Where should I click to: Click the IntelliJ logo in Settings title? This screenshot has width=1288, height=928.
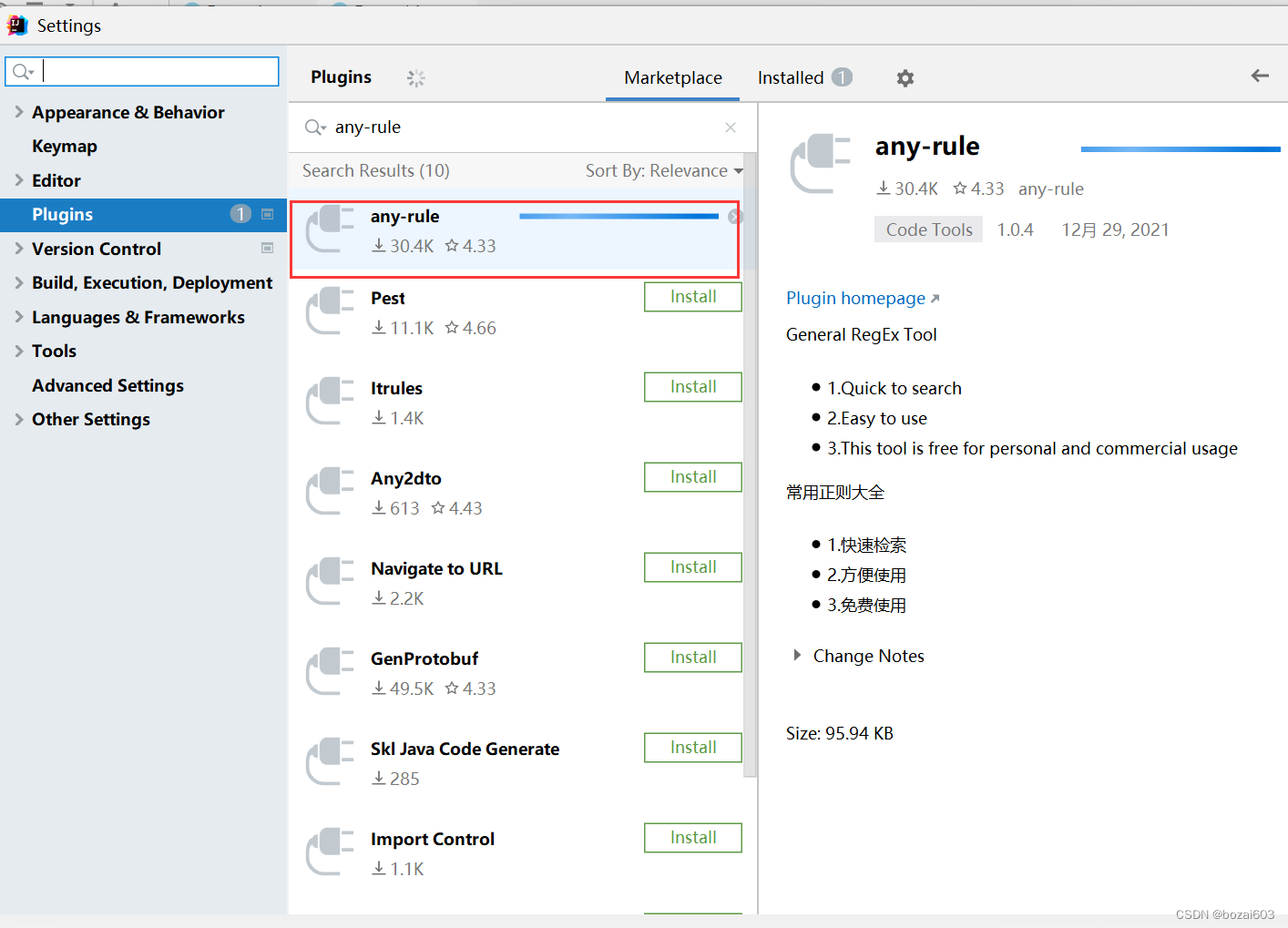(17, 25)
